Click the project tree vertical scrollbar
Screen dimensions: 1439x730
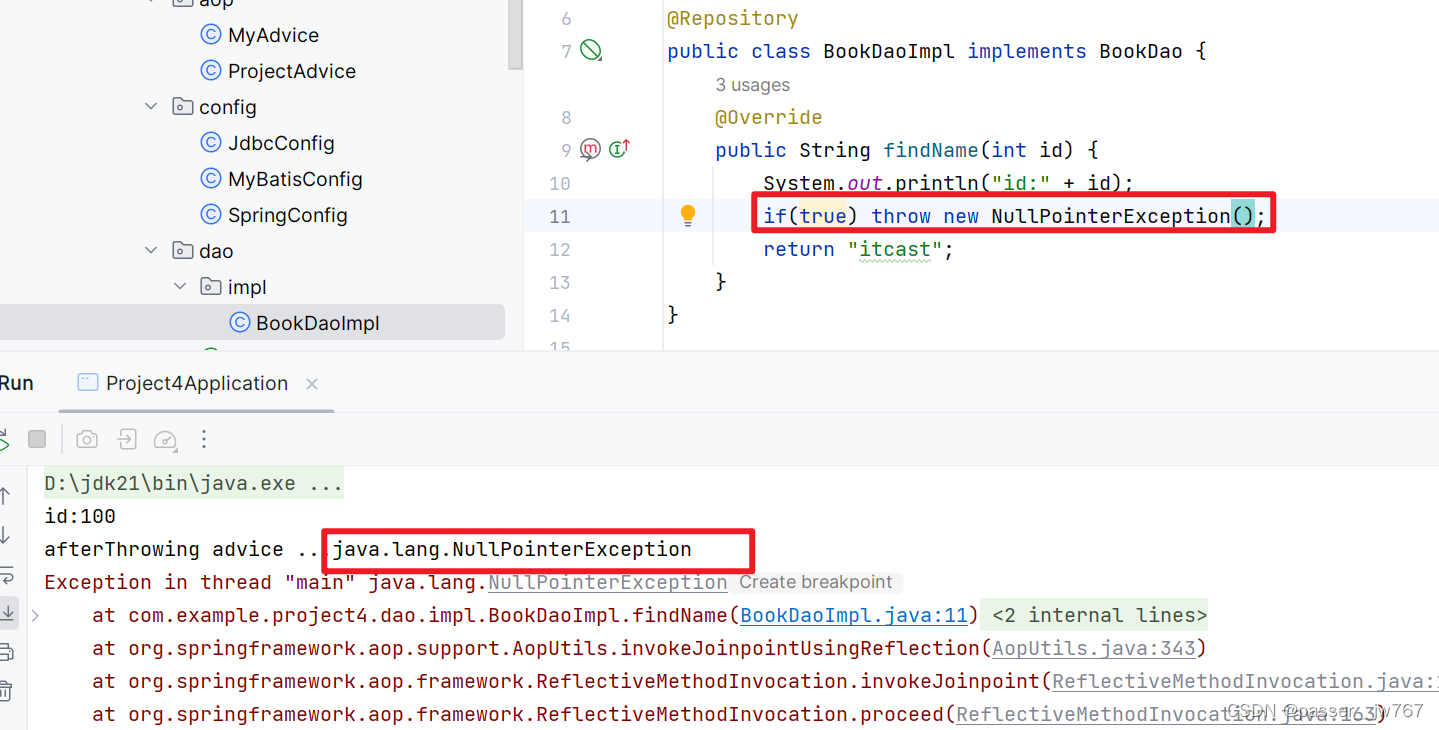tap(515, 34)
